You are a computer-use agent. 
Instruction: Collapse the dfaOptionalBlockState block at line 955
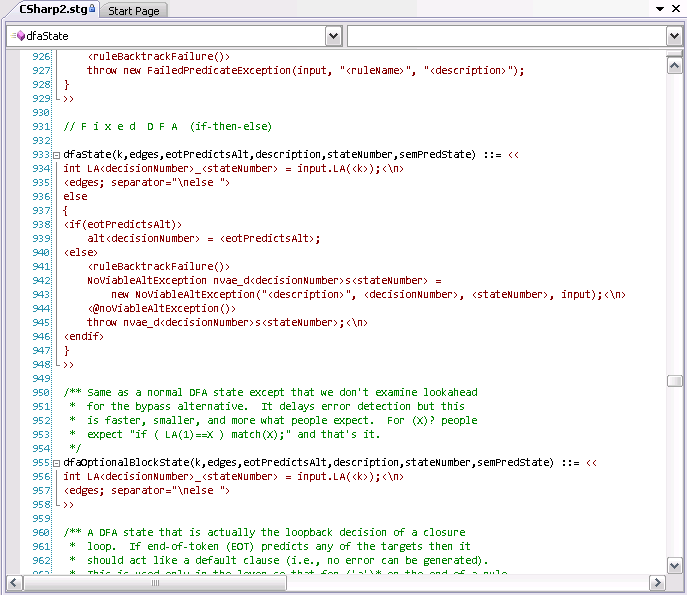tap(56, 463)
